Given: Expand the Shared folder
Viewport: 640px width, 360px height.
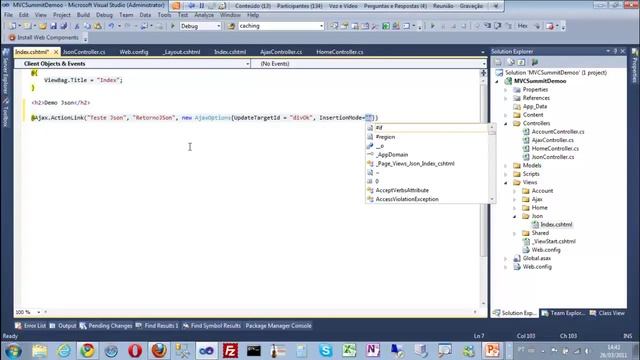Looking at the screenshot, I should pyautogui.click(x=515, y=233).
